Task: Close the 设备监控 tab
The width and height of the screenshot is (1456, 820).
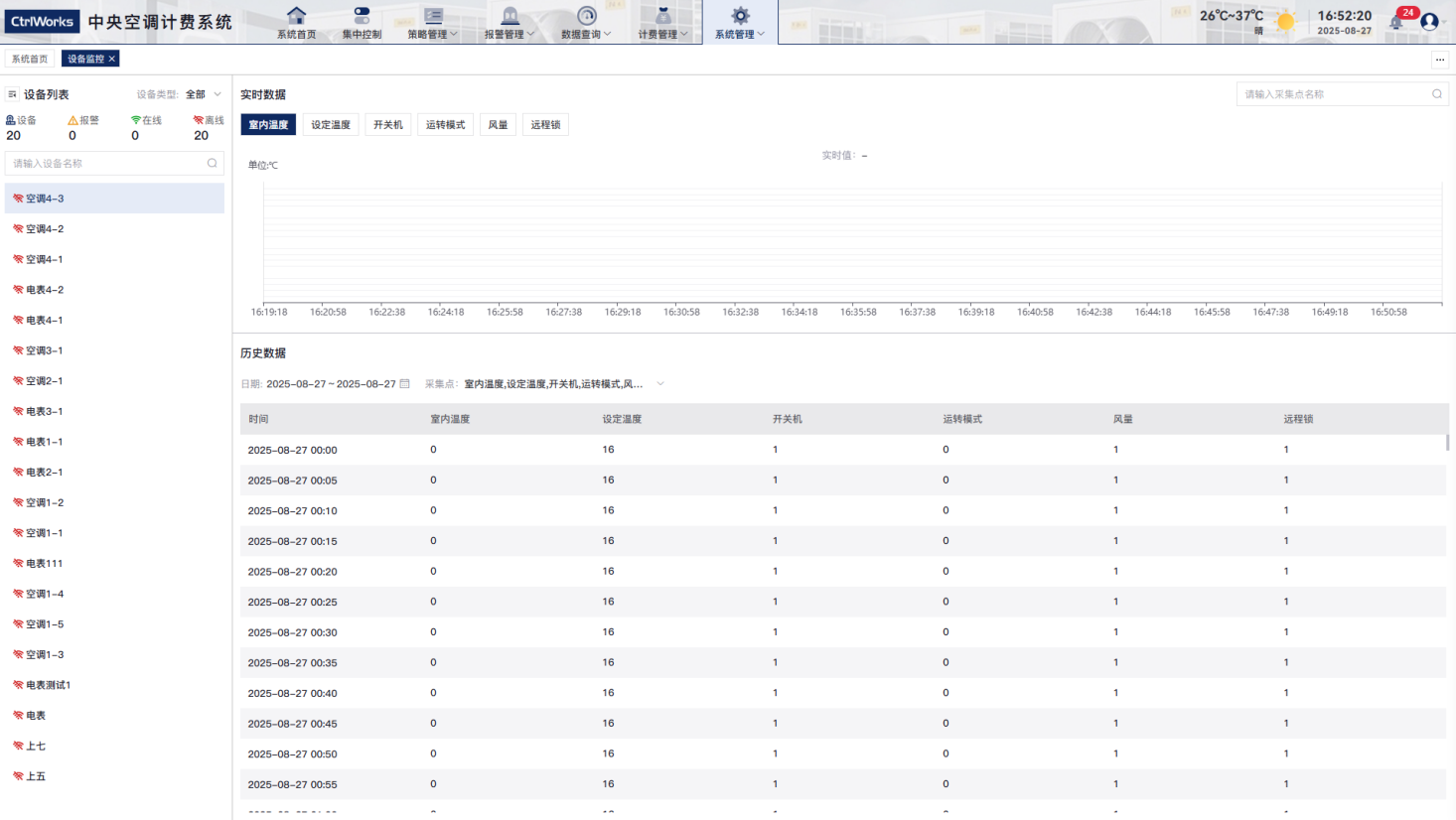Action: (112, 60)
